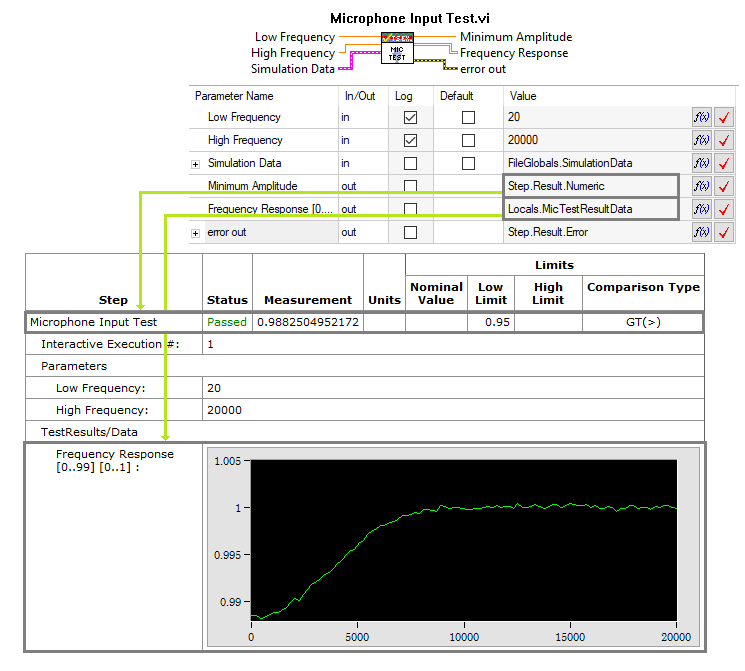
Task: Edit the Locals.MicTestResultData value field
Action: tap(590, 209)
